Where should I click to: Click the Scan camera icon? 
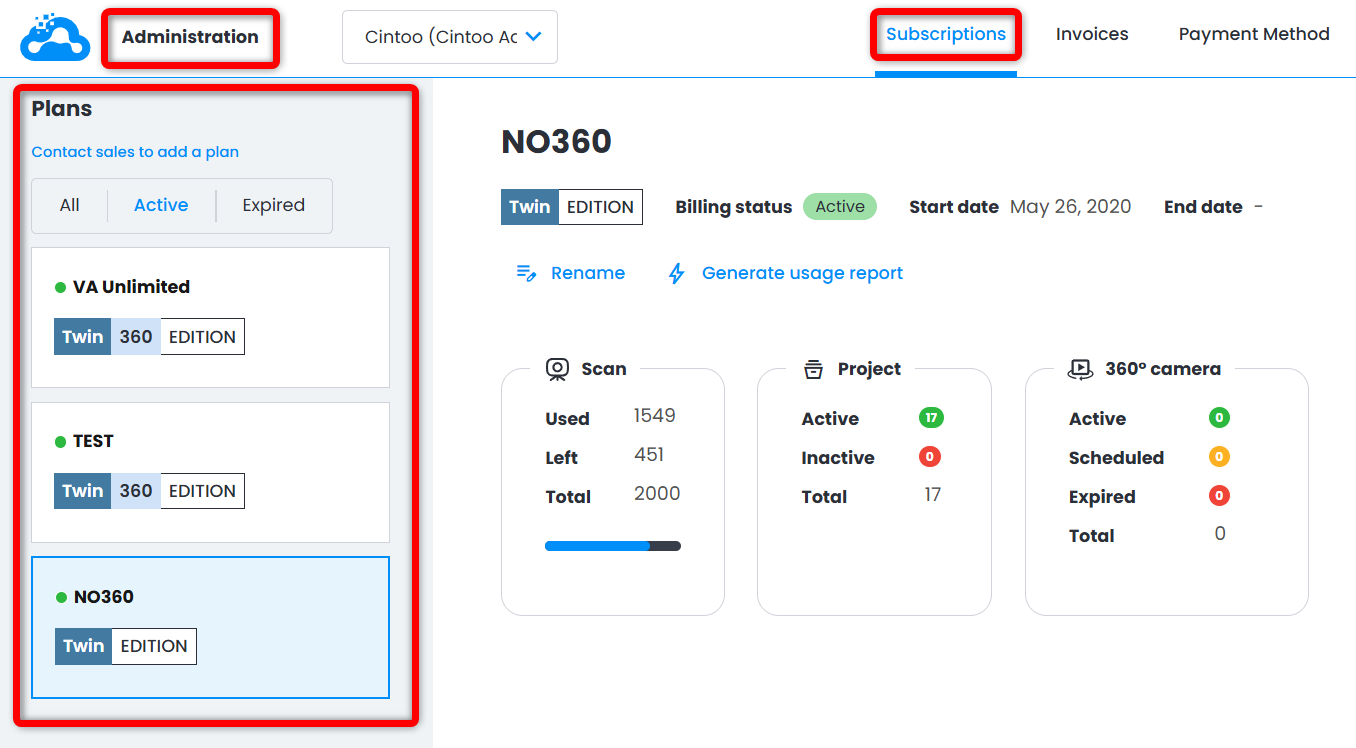coord(557,369)
